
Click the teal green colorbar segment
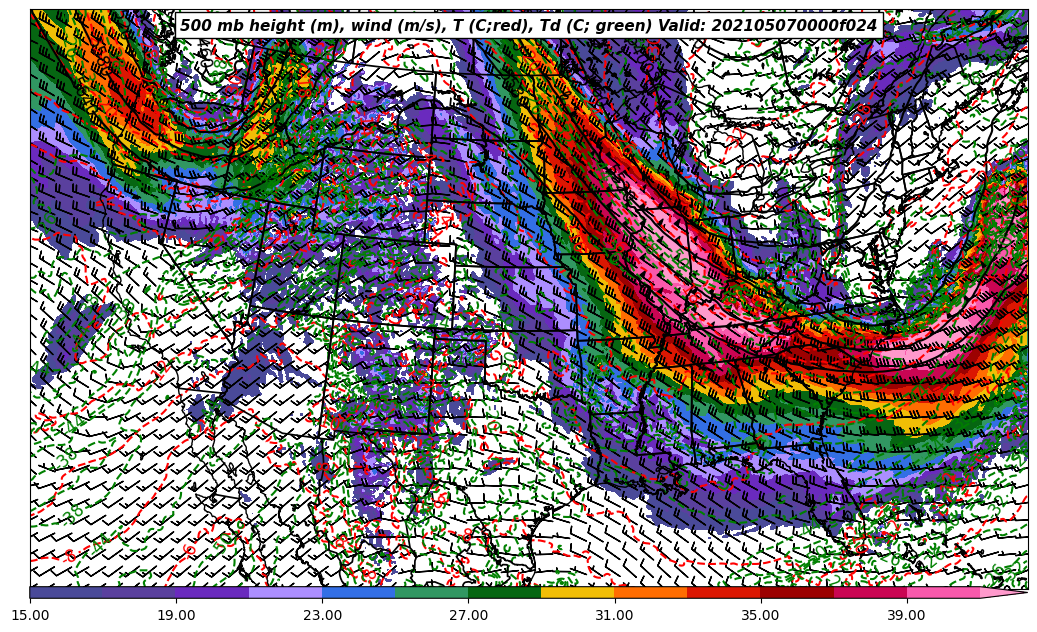[431, 592]
